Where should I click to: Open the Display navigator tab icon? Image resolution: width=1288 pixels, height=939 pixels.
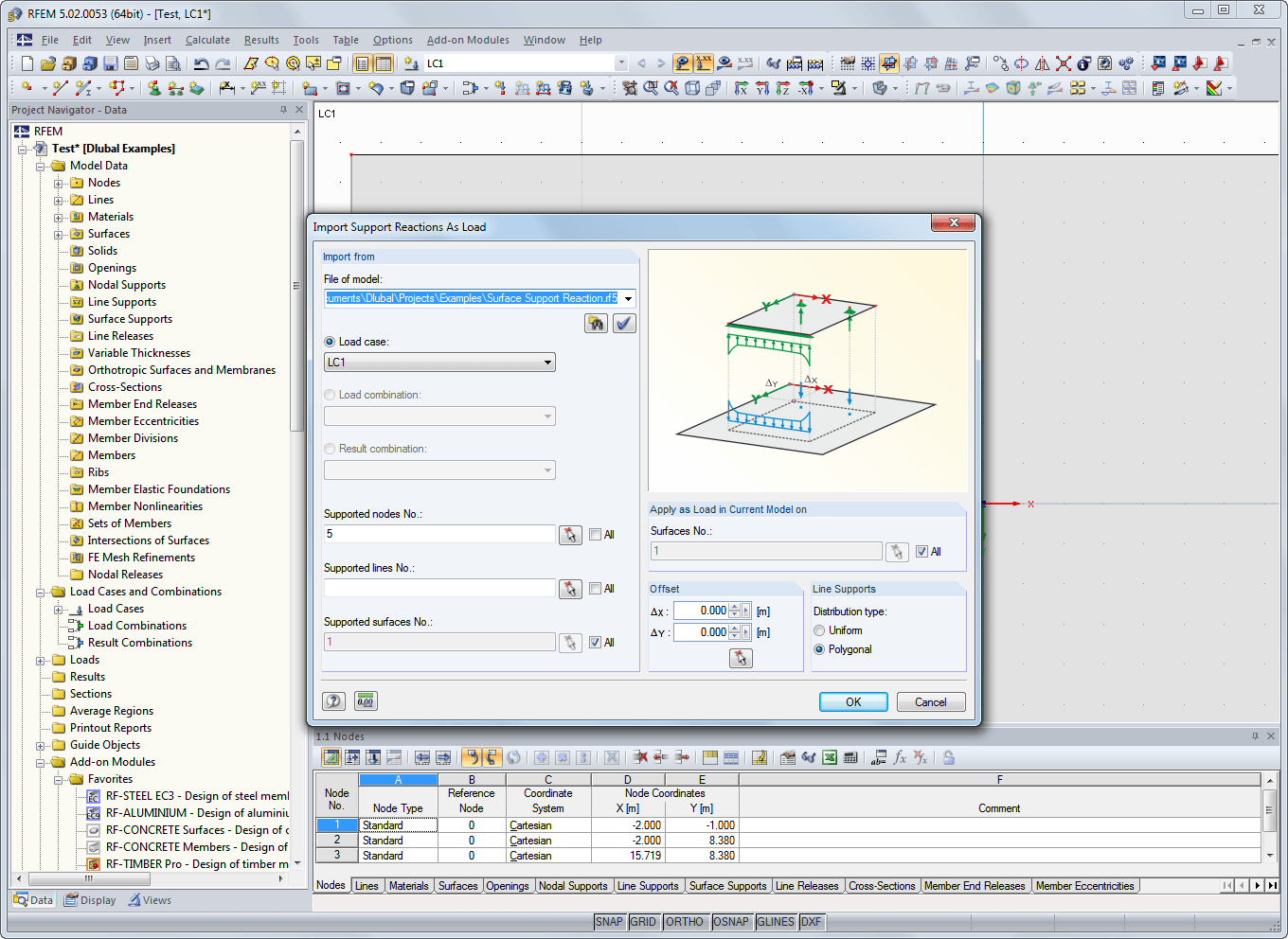(x=71, y=900)
